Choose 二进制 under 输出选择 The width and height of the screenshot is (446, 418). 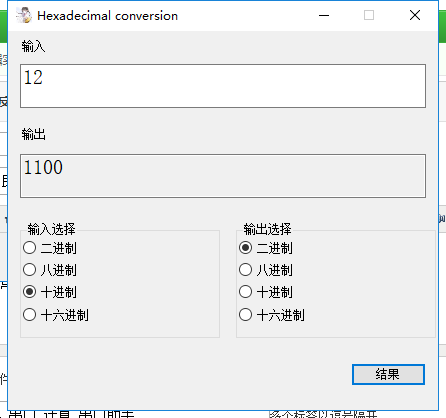(x=266, y=248)
